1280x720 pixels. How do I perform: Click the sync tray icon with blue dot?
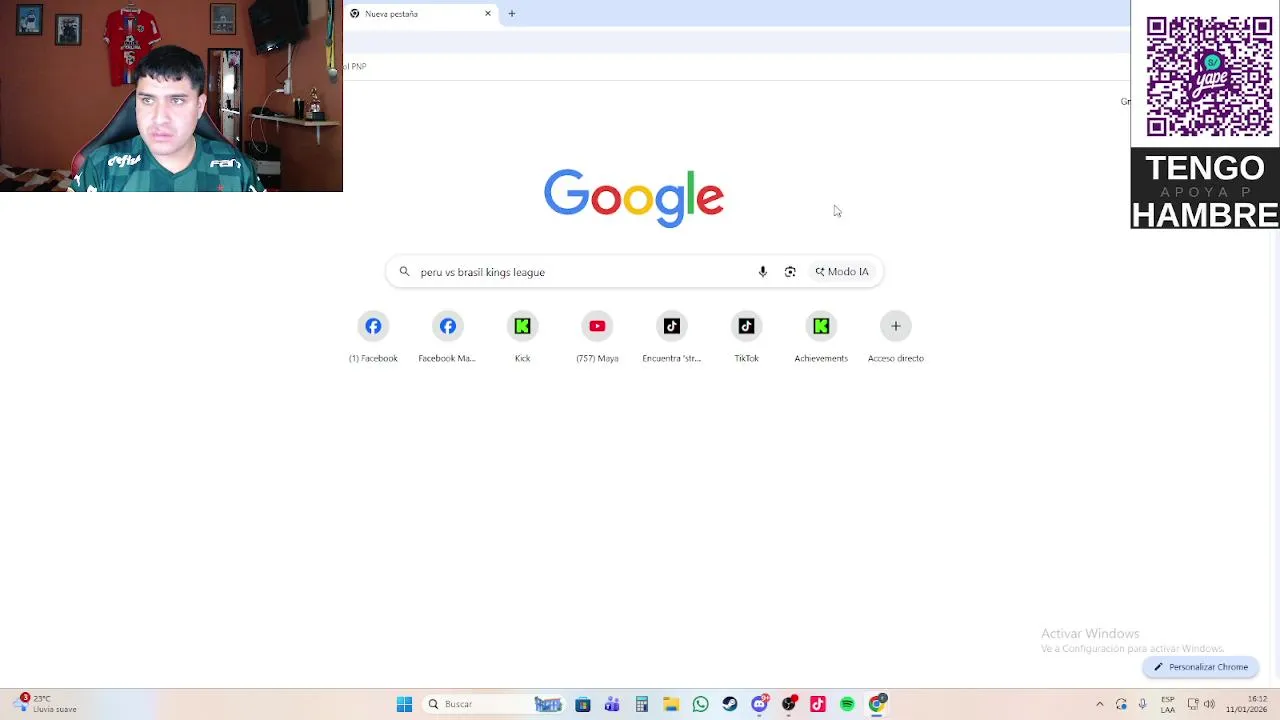[x=1121, y=704]
